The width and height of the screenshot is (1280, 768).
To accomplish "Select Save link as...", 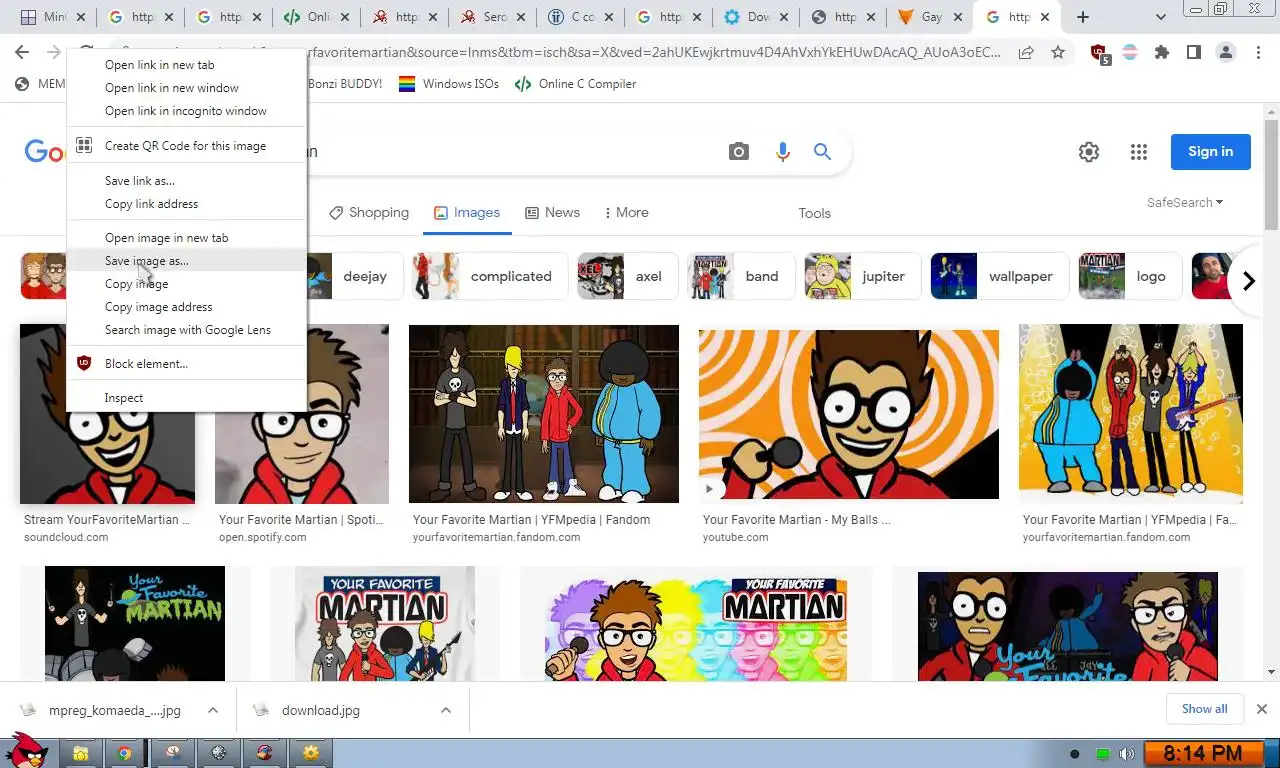I will click(186, 181).
